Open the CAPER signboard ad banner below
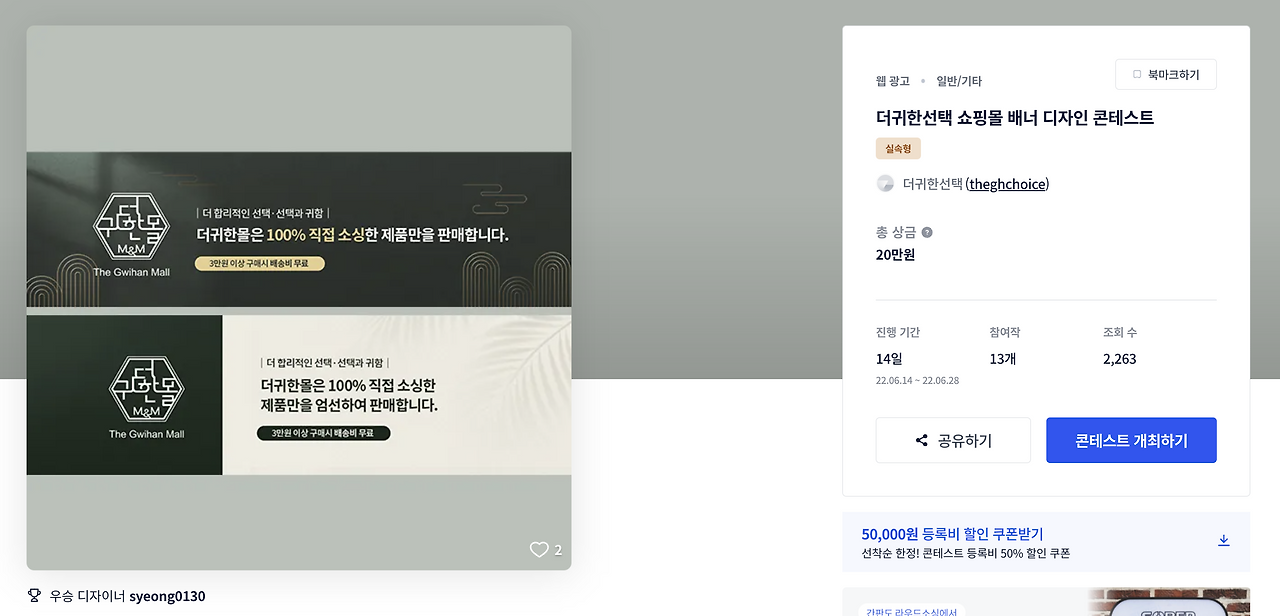The height and width of the screenshot is (616, 1280). click(x=1046, y=605)
